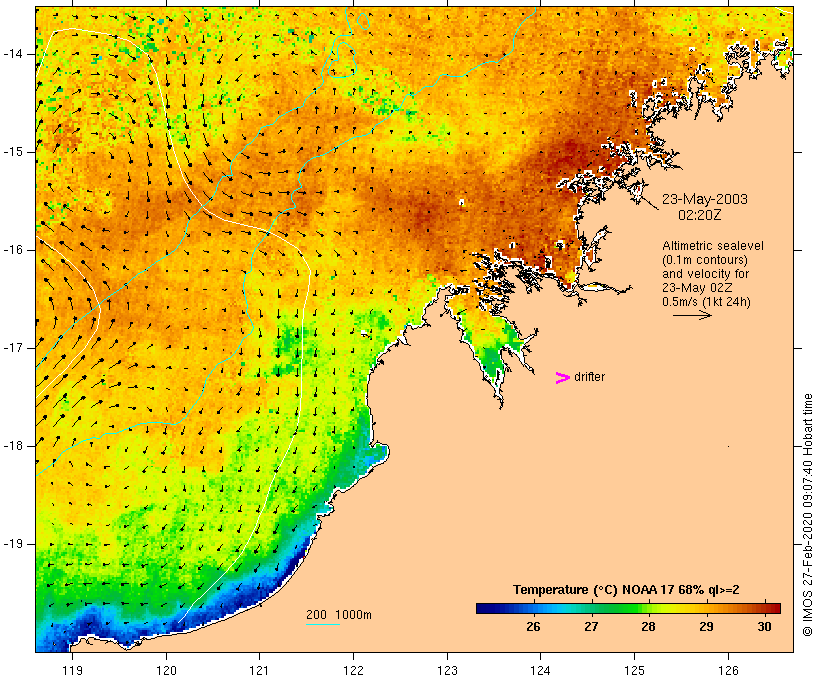Screen dimensions: 820x680
Task: Click the latitude axis label '-18'
Action: (13, 446)
